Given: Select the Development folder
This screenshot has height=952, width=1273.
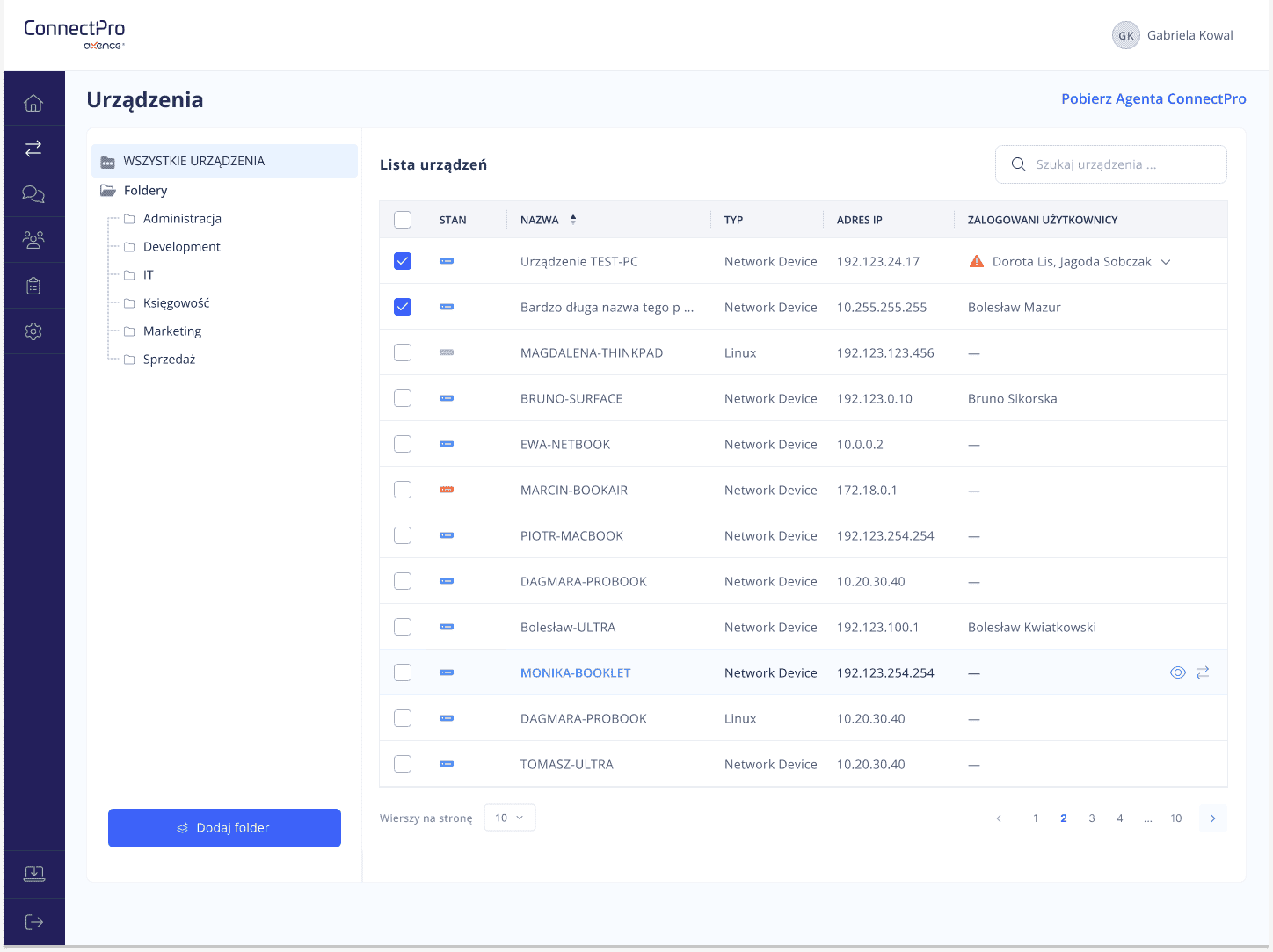Looking at the screenshot, I should point(182,246).
